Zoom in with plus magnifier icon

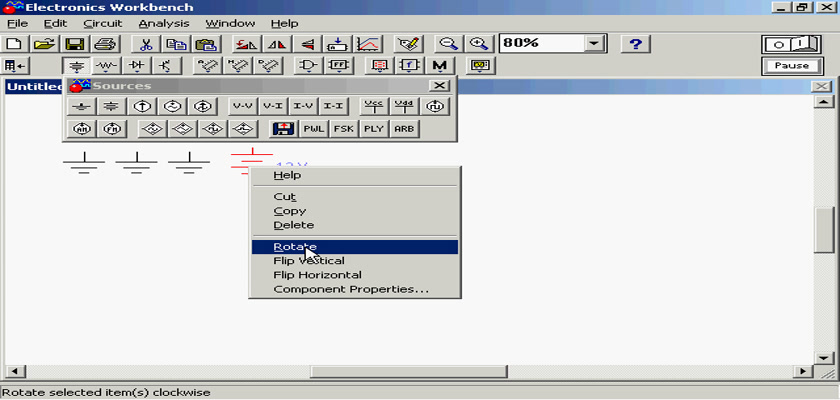(479, 44)
